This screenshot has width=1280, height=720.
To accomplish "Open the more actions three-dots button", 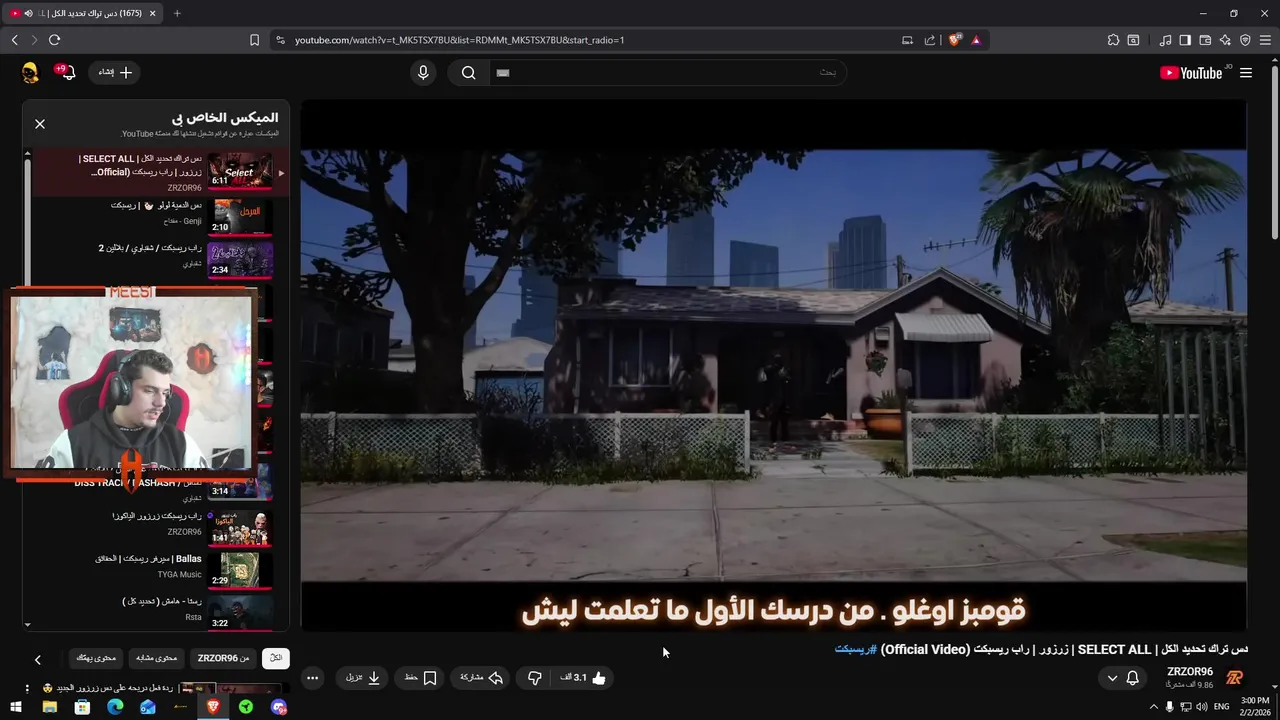I will click(312, 678).
